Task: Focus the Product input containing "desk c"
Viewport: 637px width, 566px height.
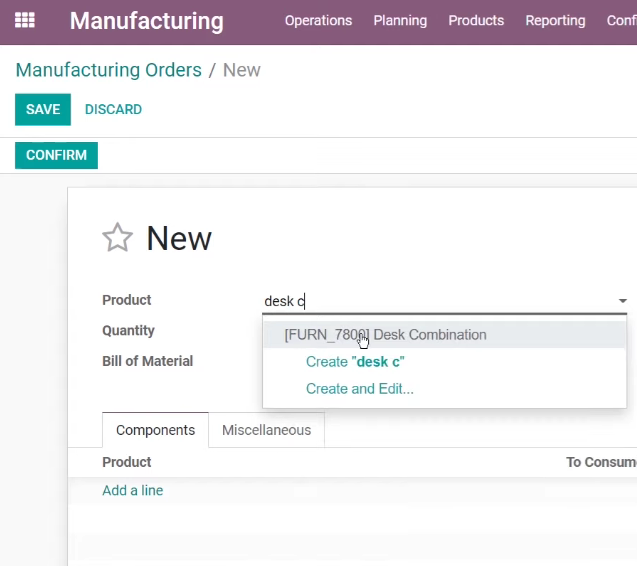Action: 439,301
